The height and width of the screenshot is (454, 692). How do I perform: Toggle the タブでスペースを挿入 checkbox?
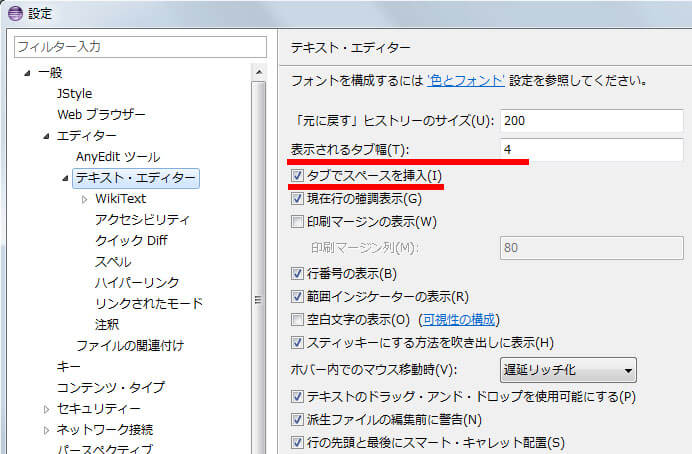(296, 177)
